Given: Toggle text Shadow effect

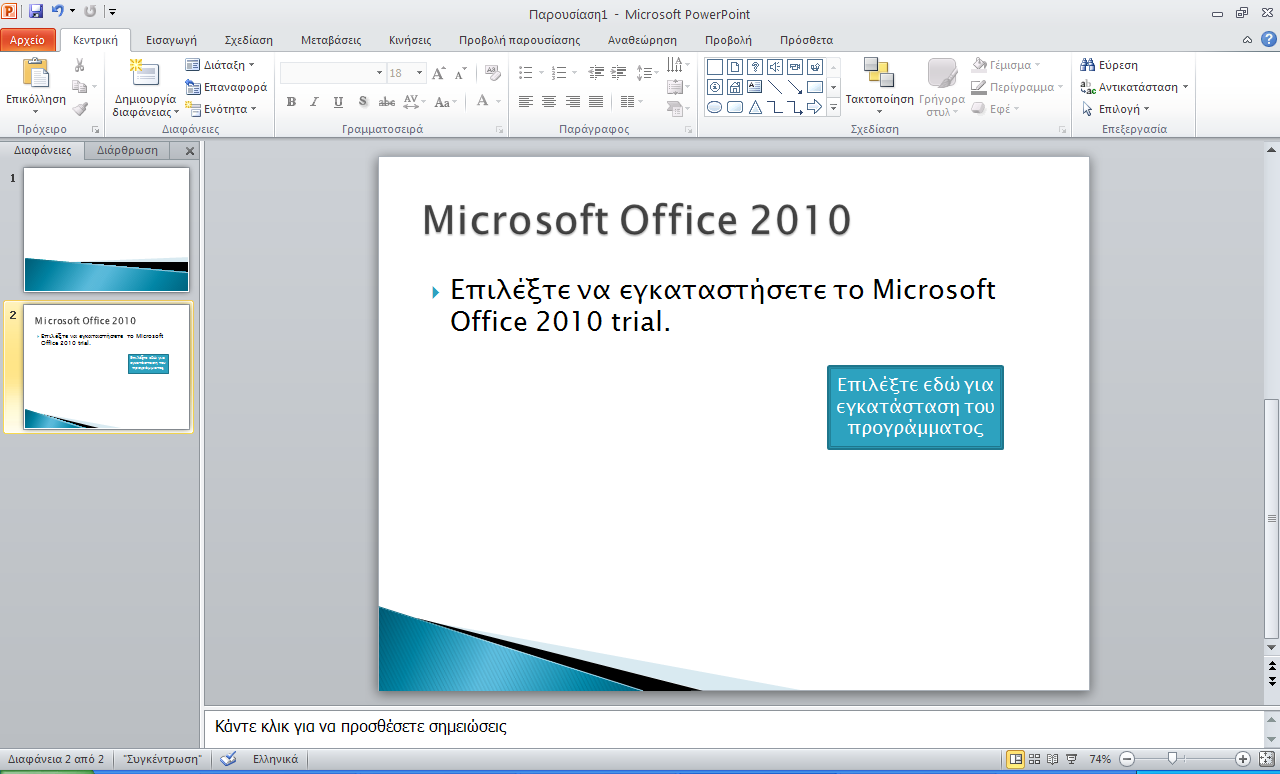Looking at the screenshot, I should pos(363,101).
